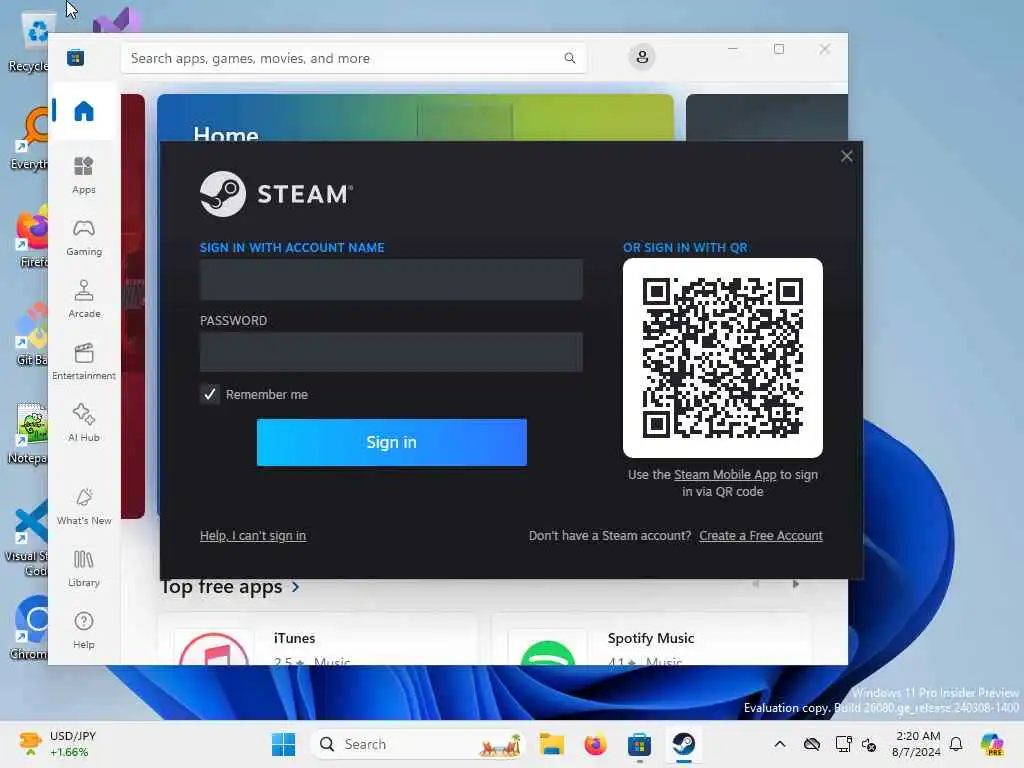Open the Windows Start menu
Viewport: 1024px width, 768px height.
(283, 744)
